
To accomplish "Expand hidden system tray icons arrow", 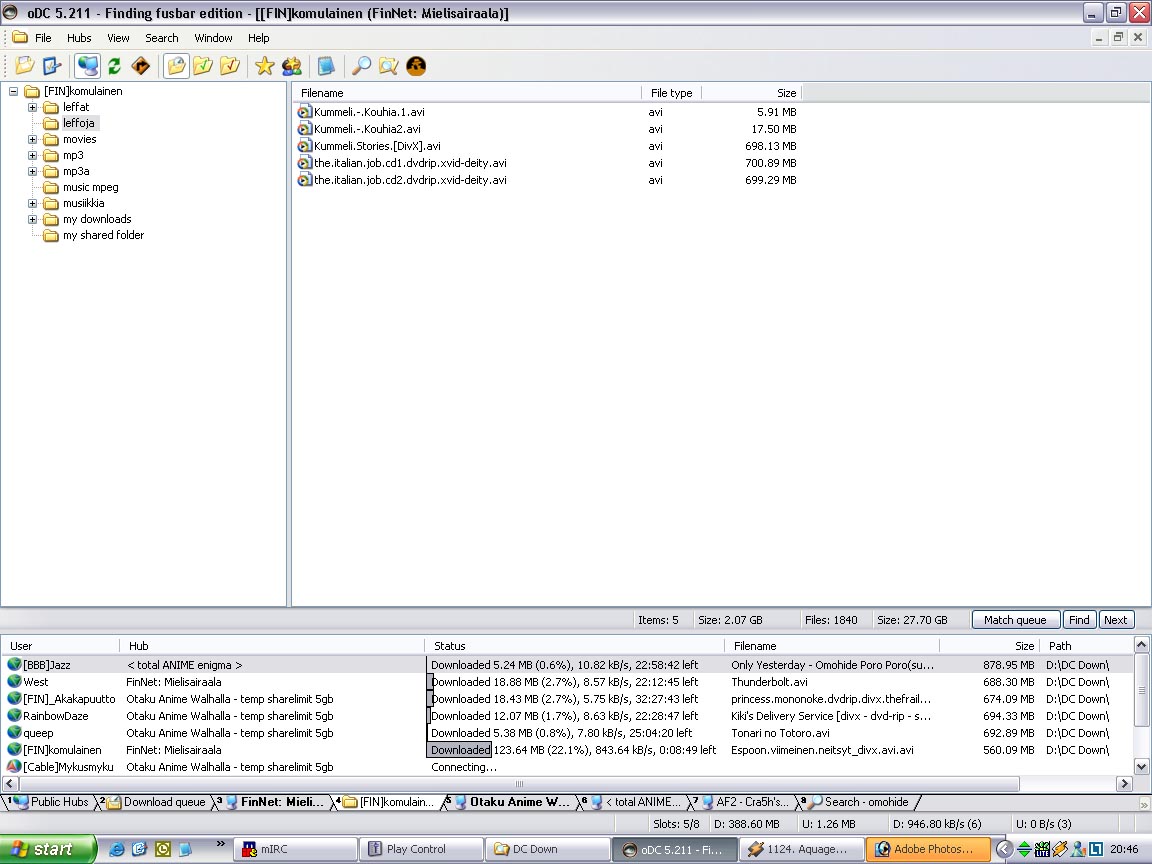I will coord(1004,849).
